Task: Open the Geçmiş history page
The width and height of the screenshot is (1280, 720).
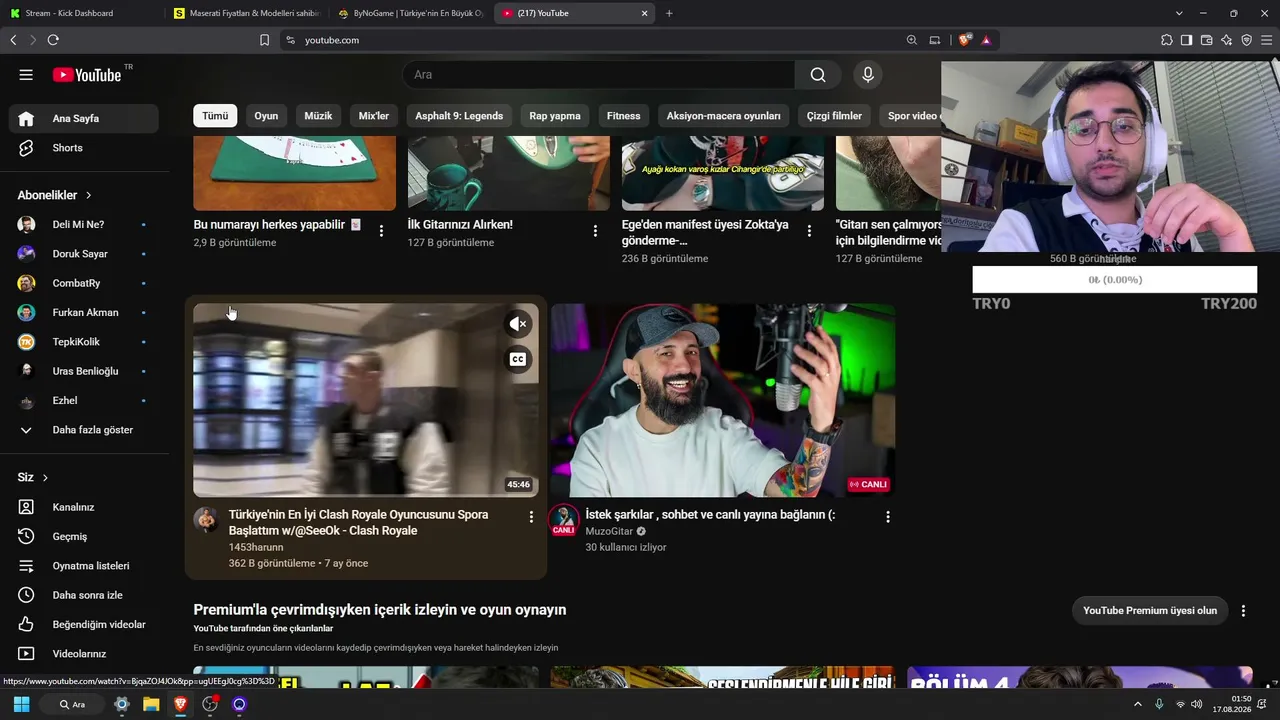Action: click(x=84, y=537)
